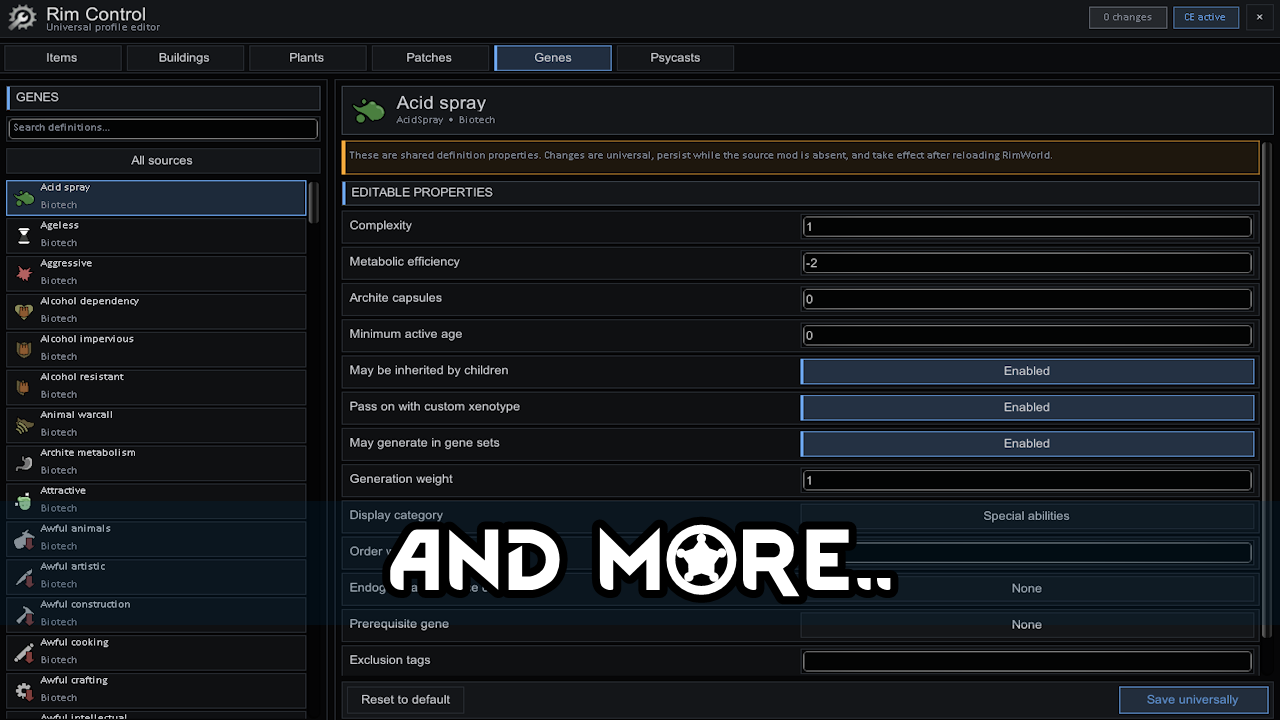Viewport: 1280px width, 720px height.
Task: Click the Awful artistic gene icon
Action: [24, 577]
